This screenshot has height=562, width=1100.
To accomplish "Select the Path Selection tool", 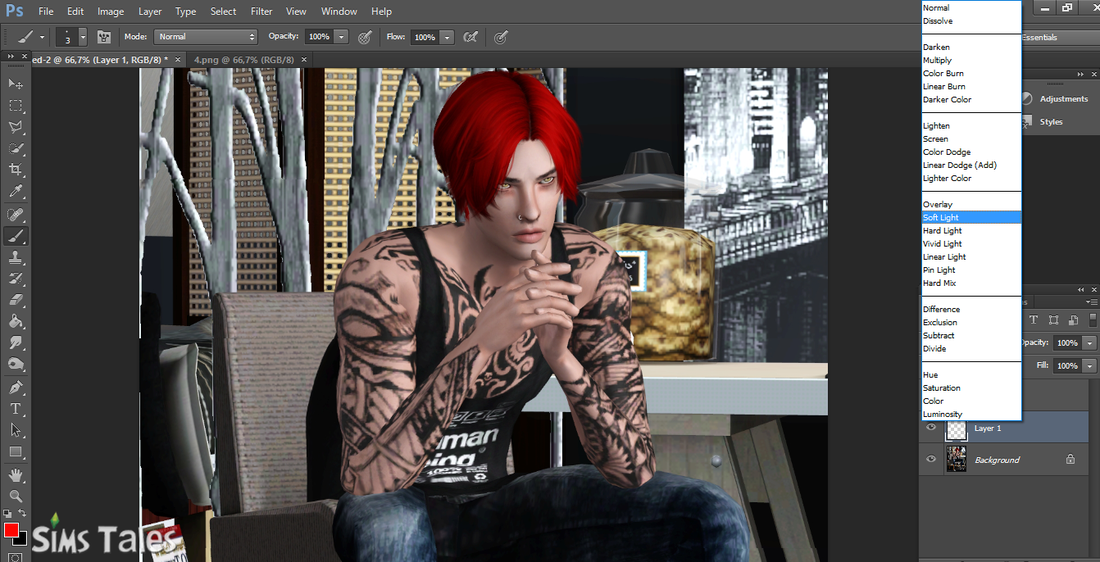I will (15, 430).
